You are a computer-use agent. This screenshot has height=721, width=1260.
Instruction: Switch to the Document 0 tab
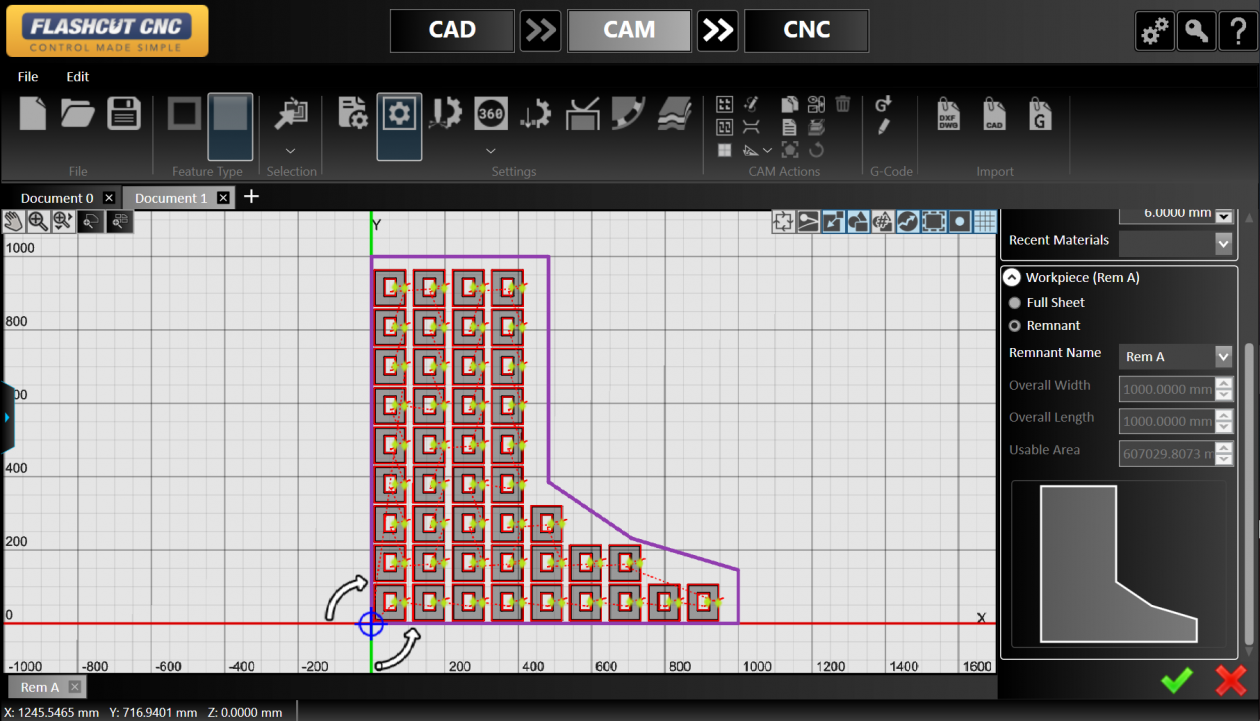[55, 197]
